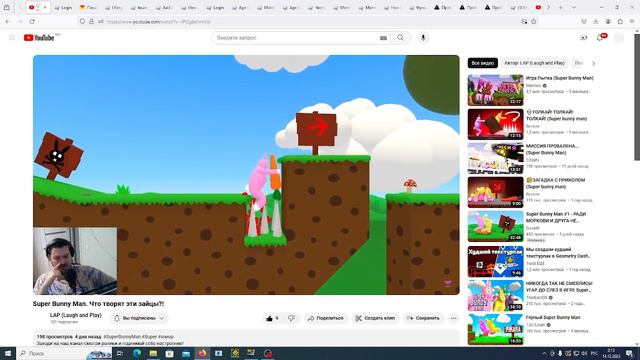Go to the YouTube home logo
Image resolution: width=640 pixels, height=360 pixels.
point(39,38)
